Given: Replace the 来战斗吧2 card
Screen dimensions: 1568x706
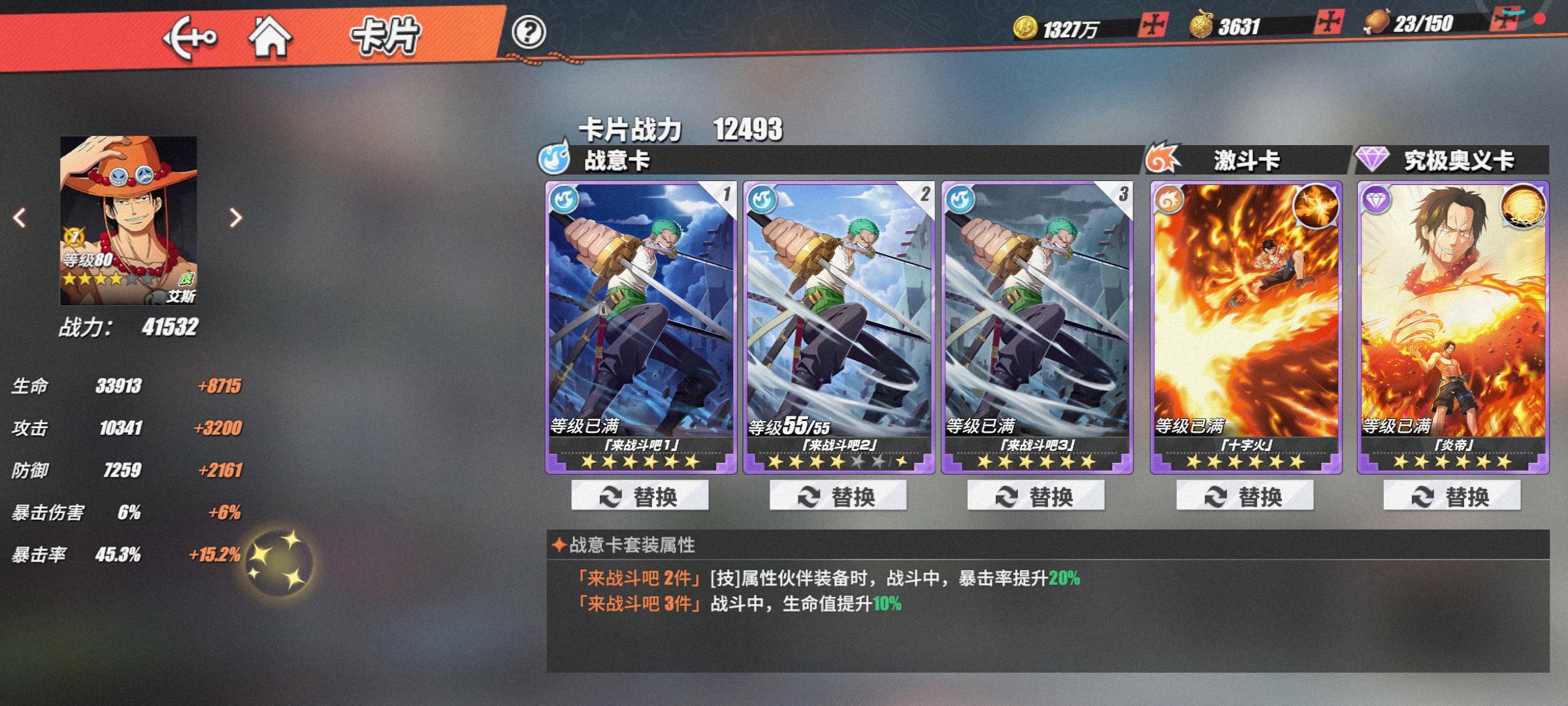Looking at the screenshot, I should click(838, 496).
